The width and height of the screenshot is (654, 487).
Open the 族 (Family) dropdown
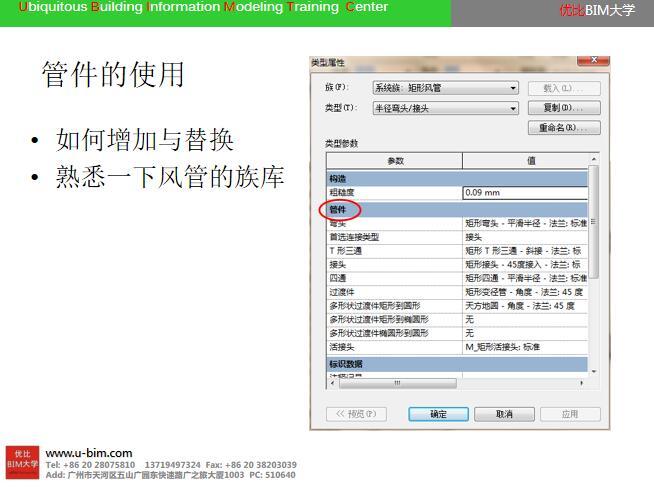[x=445, y=88]
